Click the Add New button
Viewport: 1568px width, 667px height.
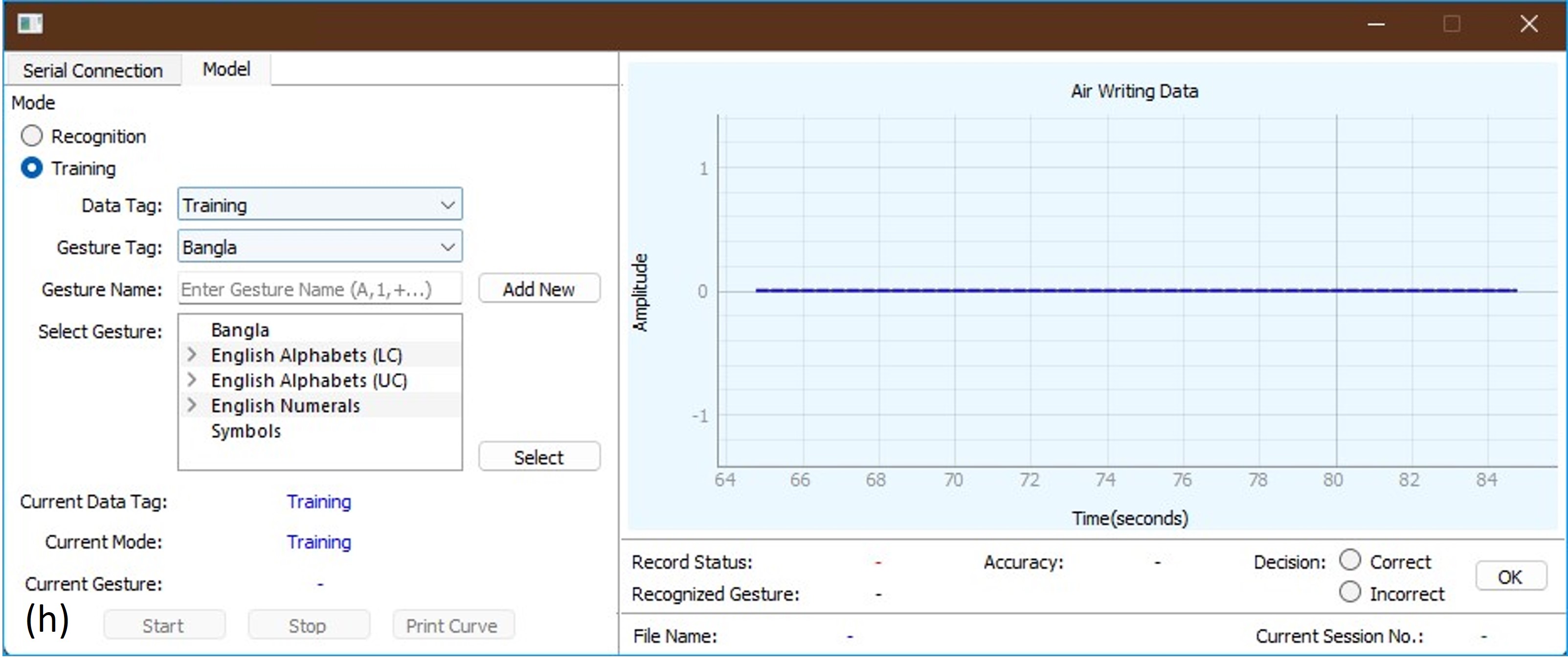[x=538, y=289]
